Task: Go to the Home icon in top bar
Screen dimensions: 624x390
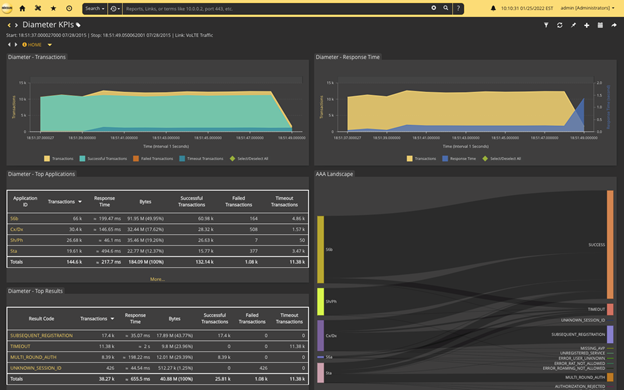Action: click(22, 8)
